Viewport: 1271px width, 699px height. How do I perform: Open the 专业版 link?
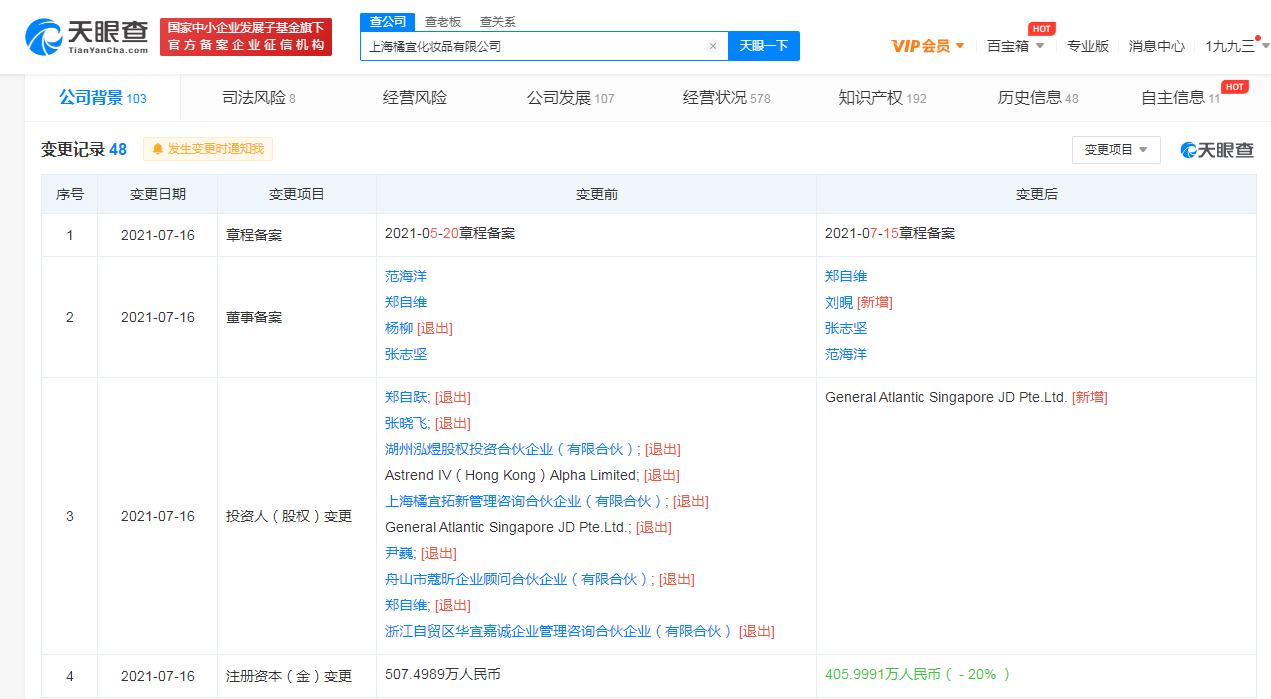1088,46
